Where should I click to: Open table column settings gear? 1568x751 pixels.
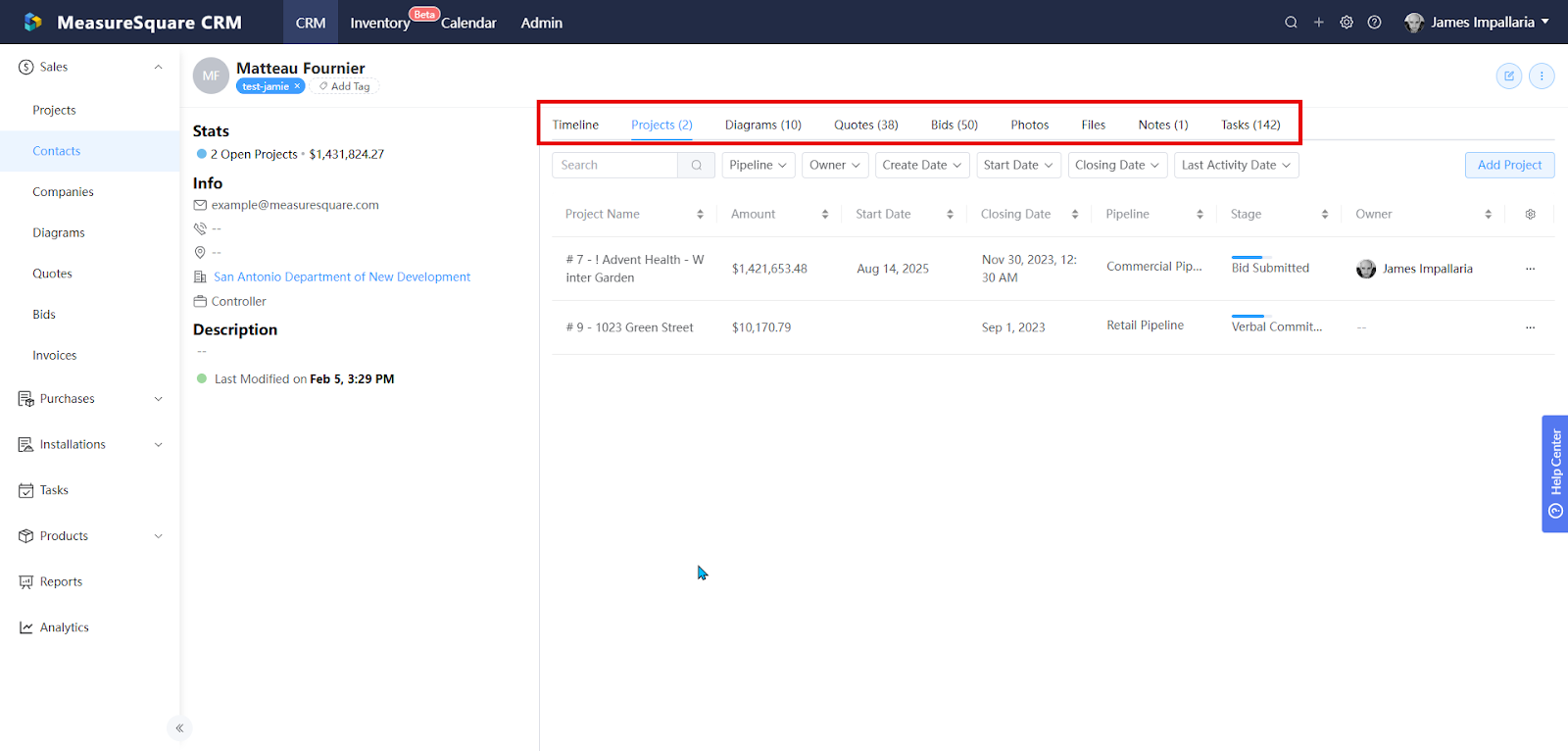[x=1531, y=214]
